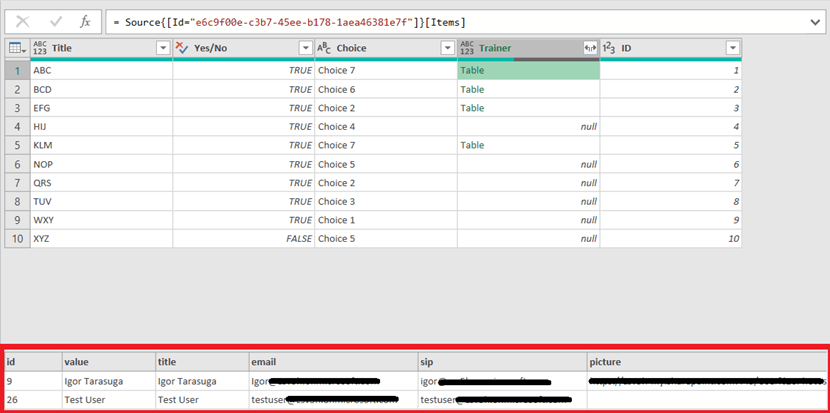
Task: Open Table link in ABC row
Action: (x=472, y=70)
